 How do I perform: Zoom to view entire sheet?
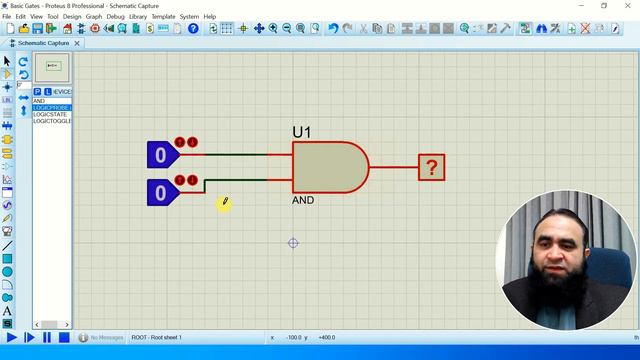click(301, 29)
